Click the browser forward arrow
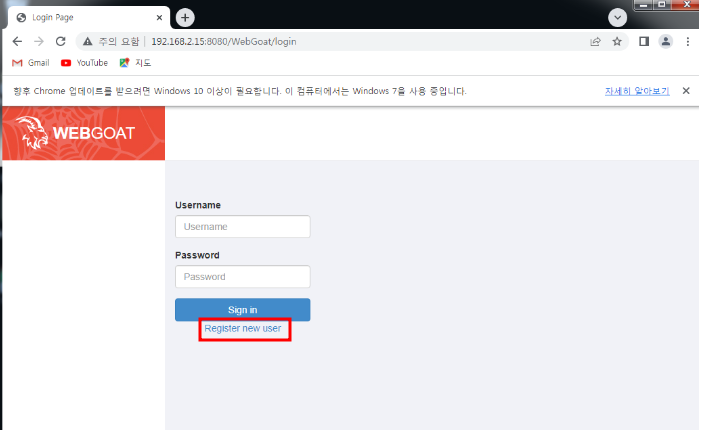This screenshot has width=701, height=430. pos(39,42)
